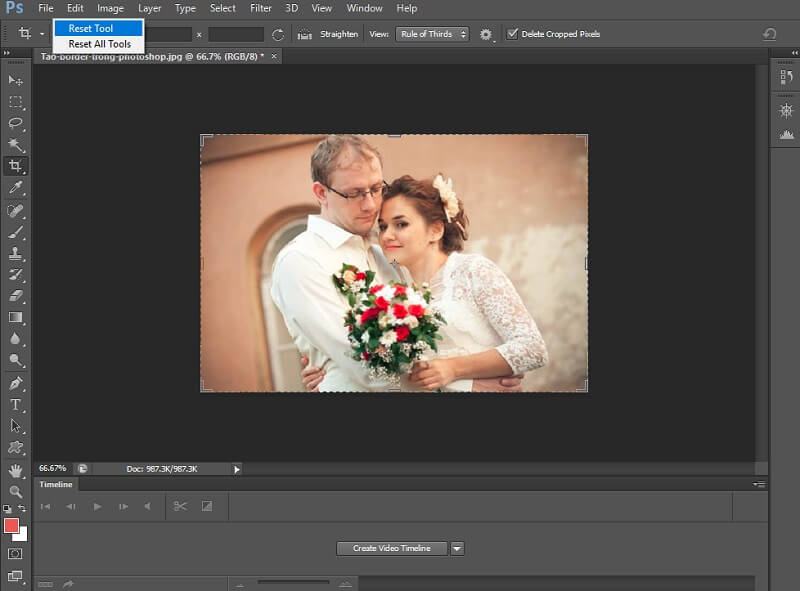The width and height of the screenshot is (800, 591).
Task: Click the red foreground color swatch
Action: 11,524
